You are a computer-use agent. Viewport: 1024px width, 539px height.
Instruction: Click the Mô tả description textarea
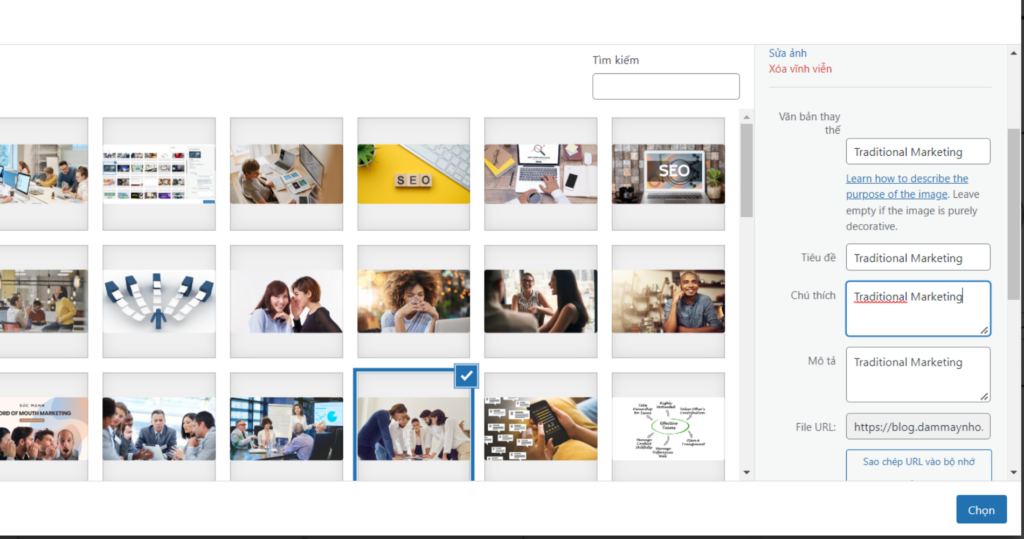coord(918,374)
